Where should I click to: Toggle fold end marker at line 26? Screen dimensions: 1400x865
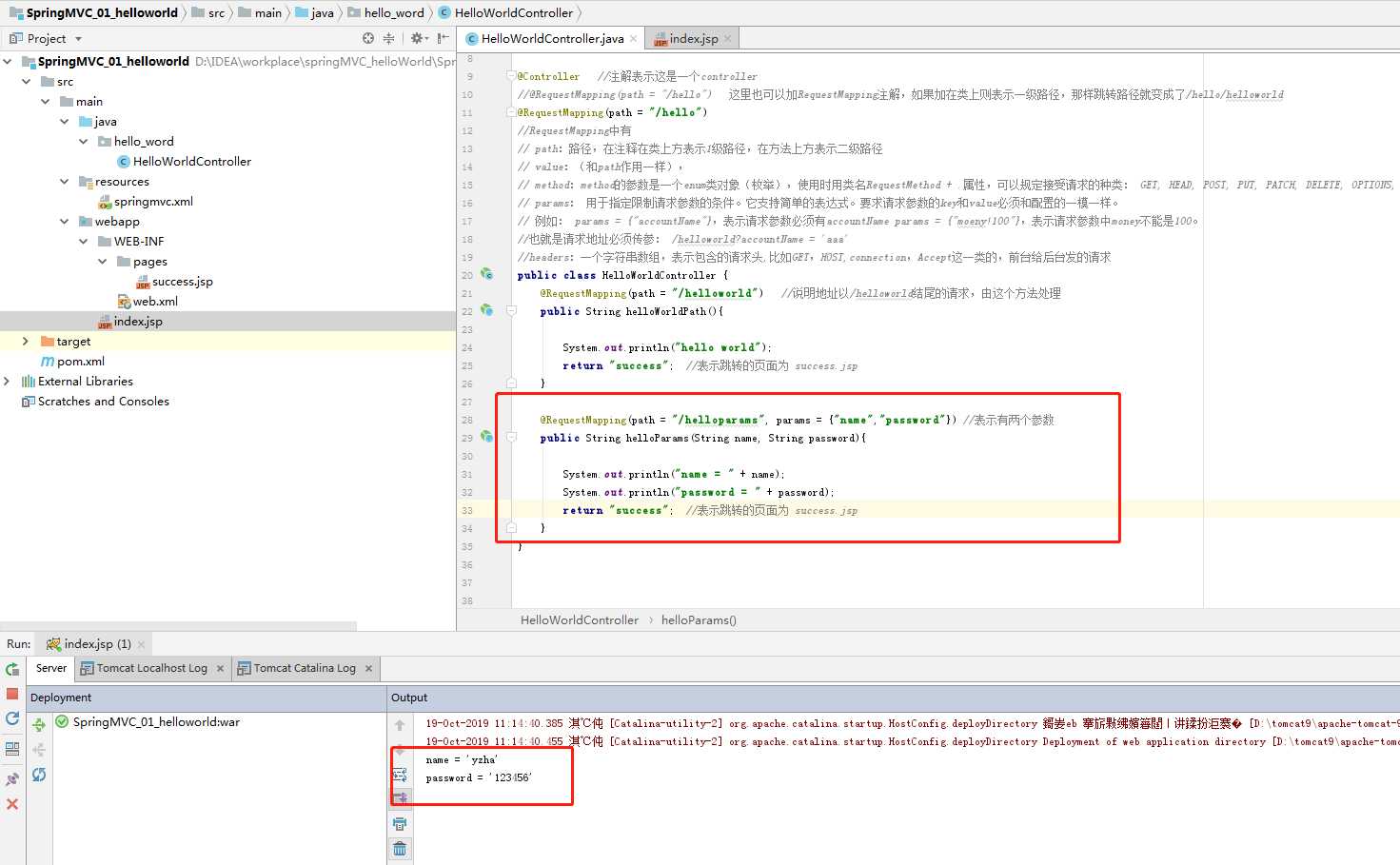click(x=511, y=383)
